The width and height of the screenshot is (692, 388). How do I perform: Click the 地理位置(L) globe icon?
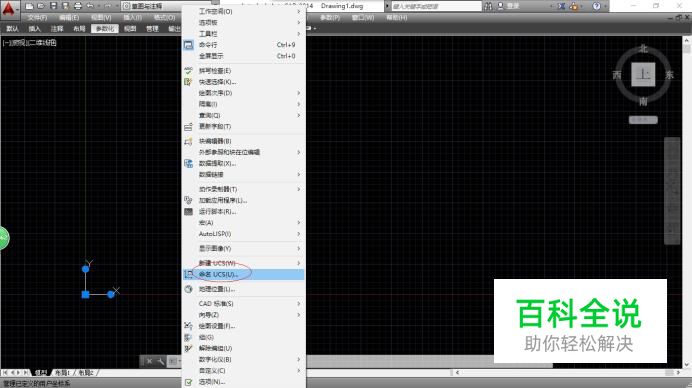(x=188, y=289)
